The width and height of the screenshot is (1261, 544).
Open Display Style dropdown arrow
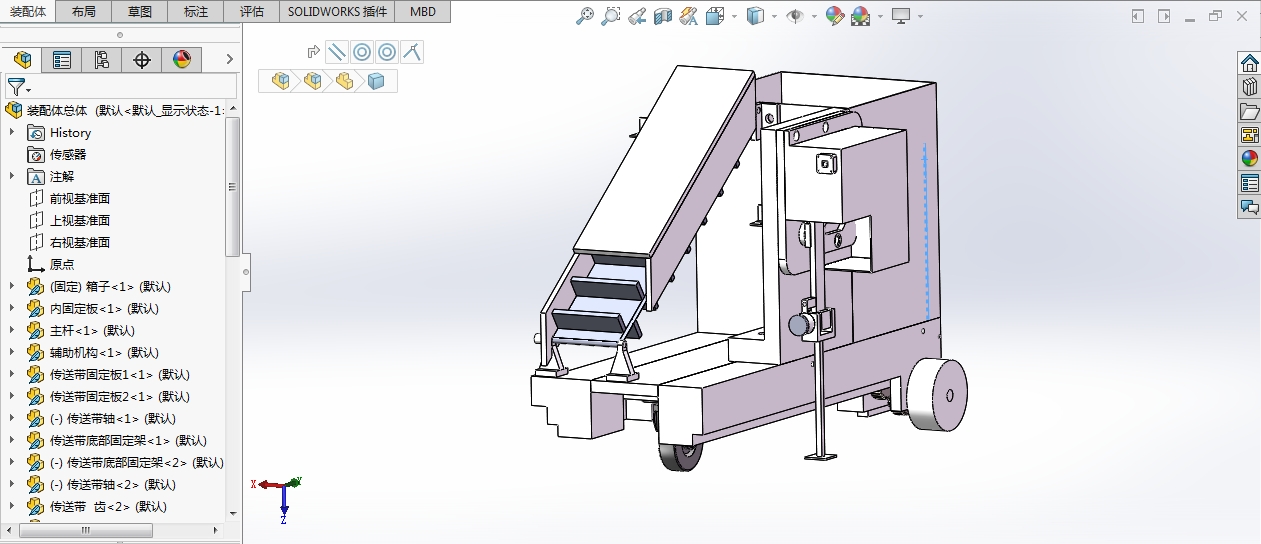(x=775, y=16)
